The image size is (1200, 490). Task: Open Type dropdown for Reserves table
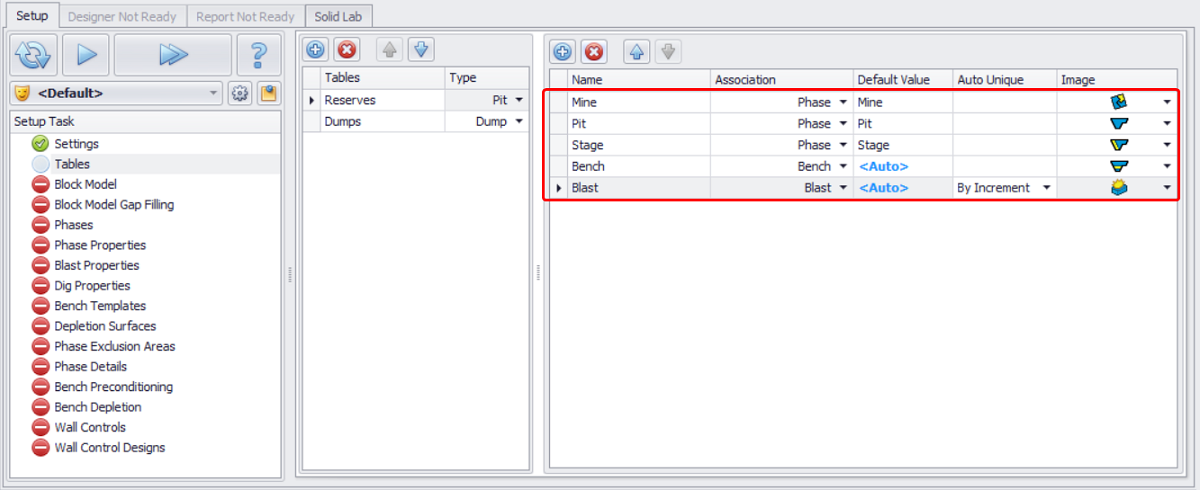(x=518, y=101)
